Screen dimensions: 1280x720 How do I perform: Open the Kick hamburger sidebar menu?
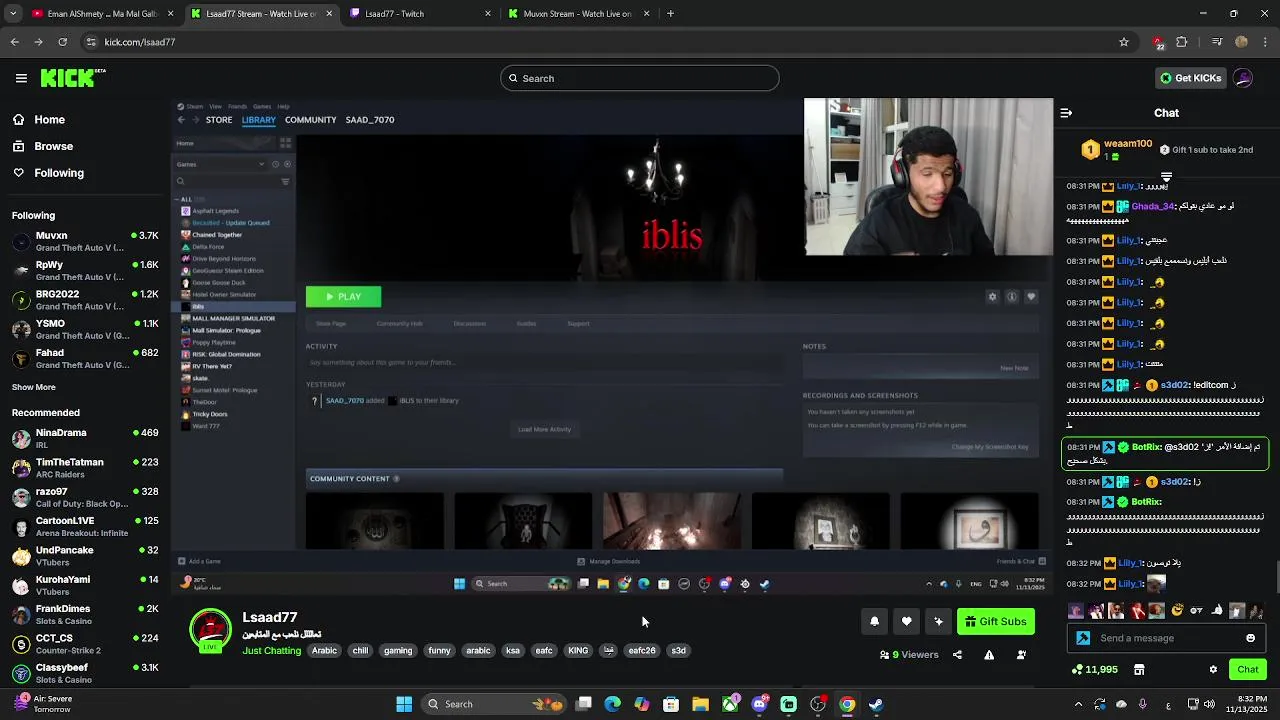21,78
